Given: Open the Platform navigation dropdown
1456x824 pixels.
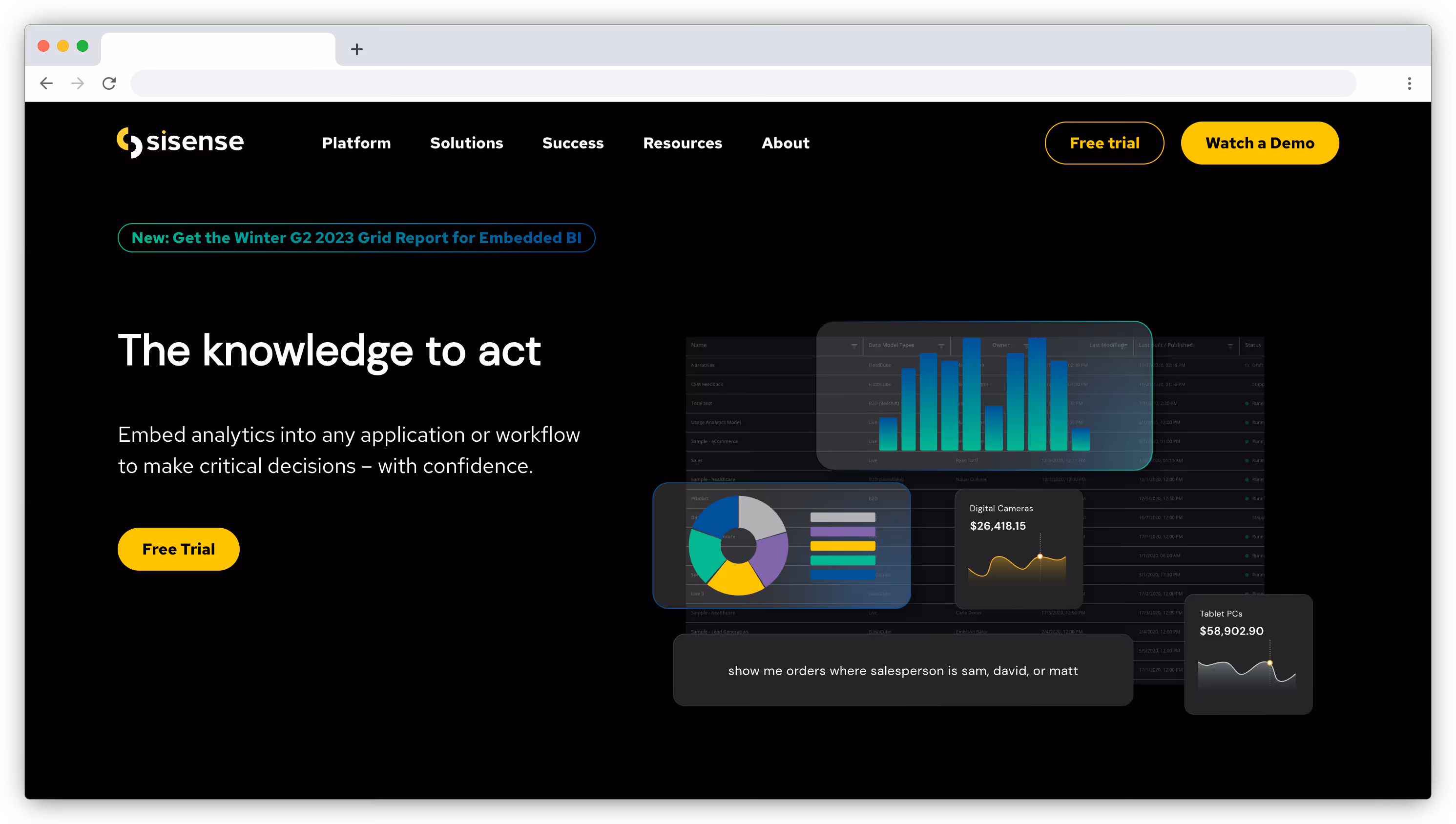Looking at the screenshot, I should [x=356, y=143].
